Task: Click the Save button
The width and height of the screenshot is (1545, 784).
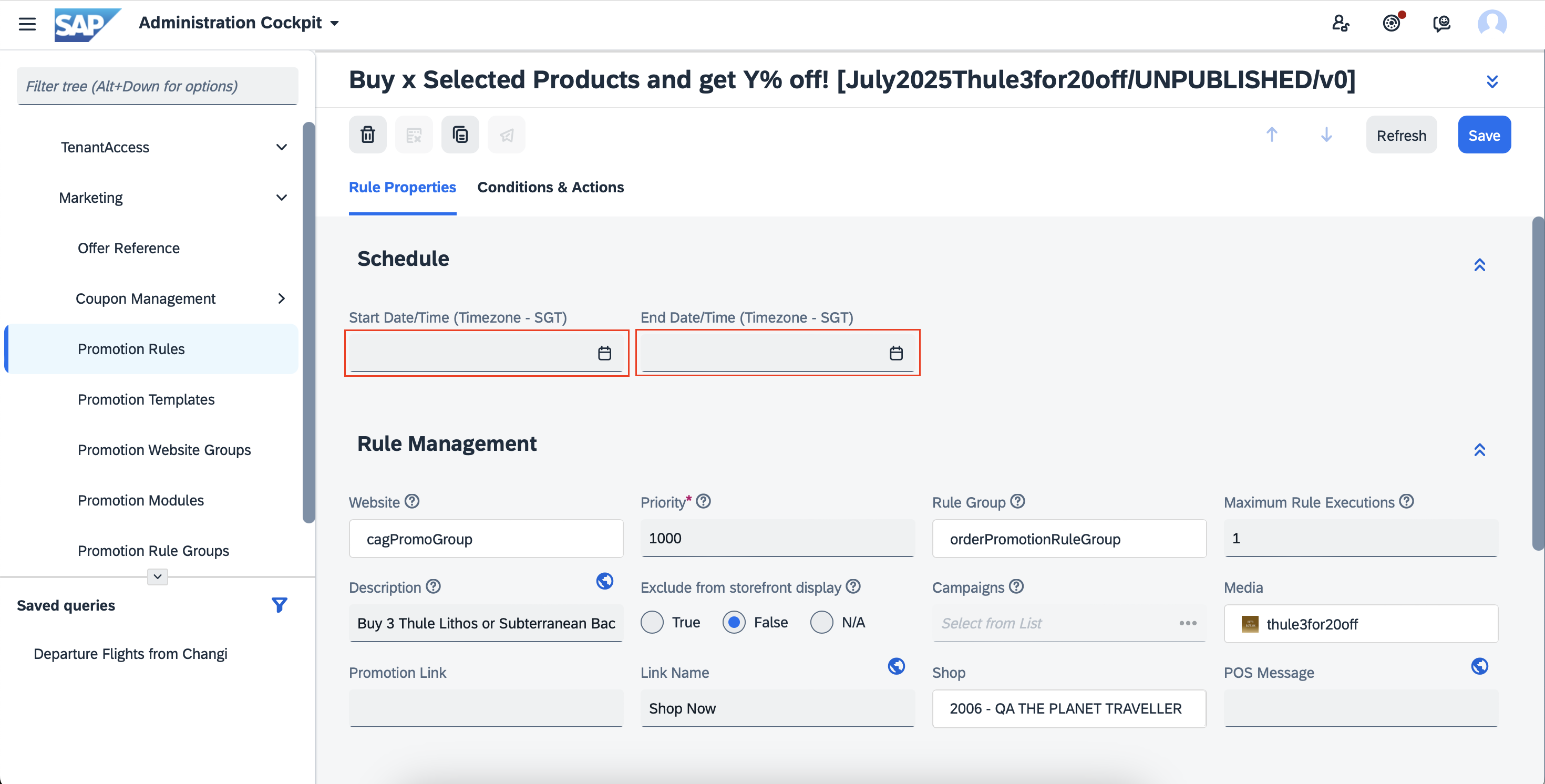Action: 1484,135
